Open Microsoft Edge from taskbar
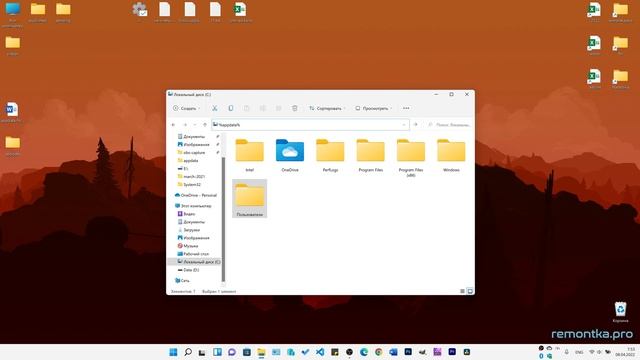Viewport: 640px width, 360px height. tap(364, 352)
